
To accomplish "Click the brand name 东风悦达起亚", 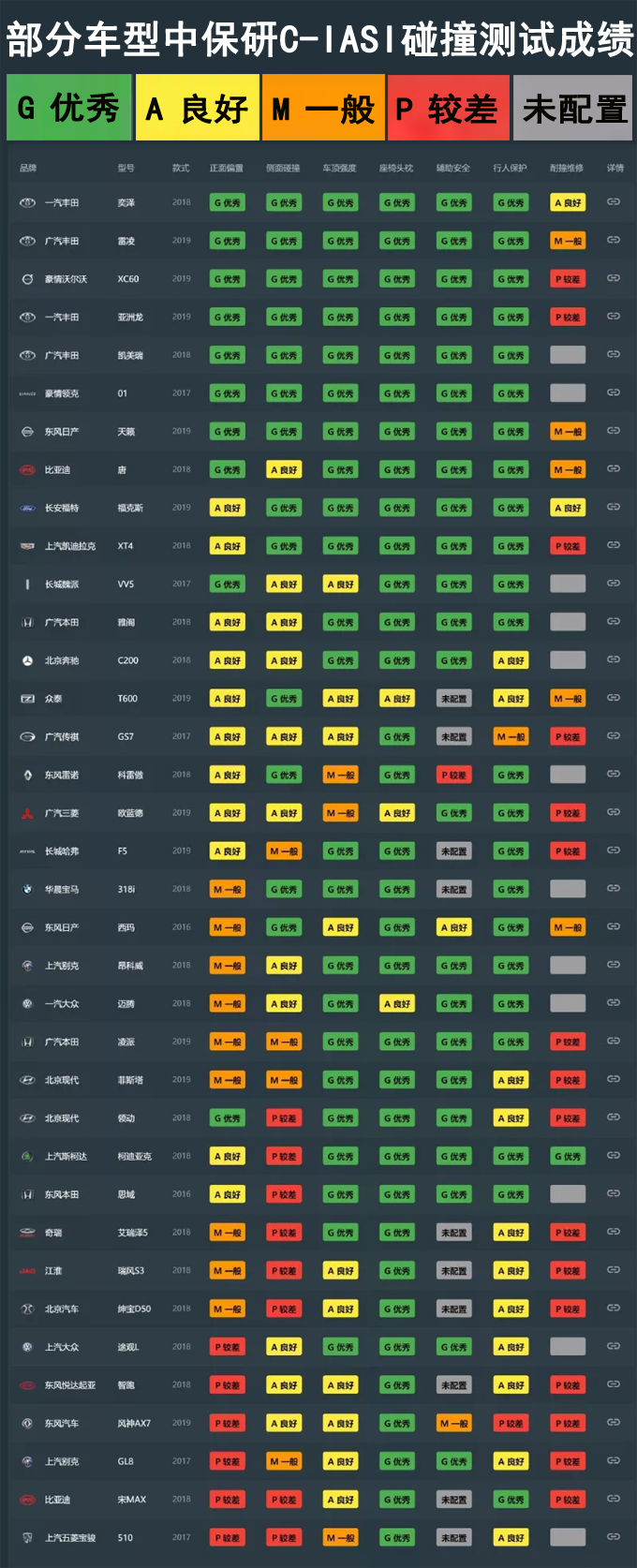I will click(70, 1385).
